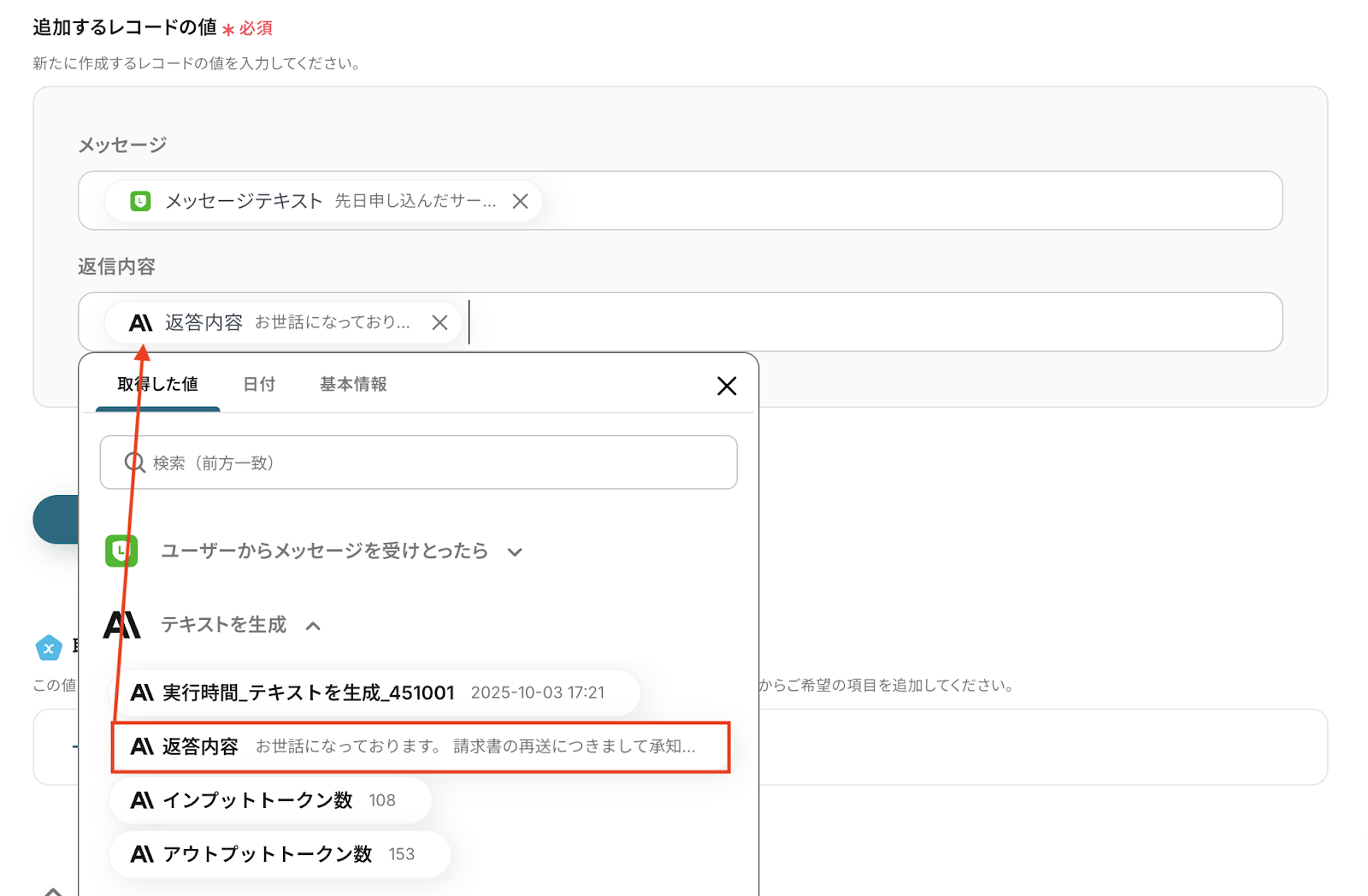
Task: Focus the 検索（前方一致） search box
Action: (x=419, y=463)
